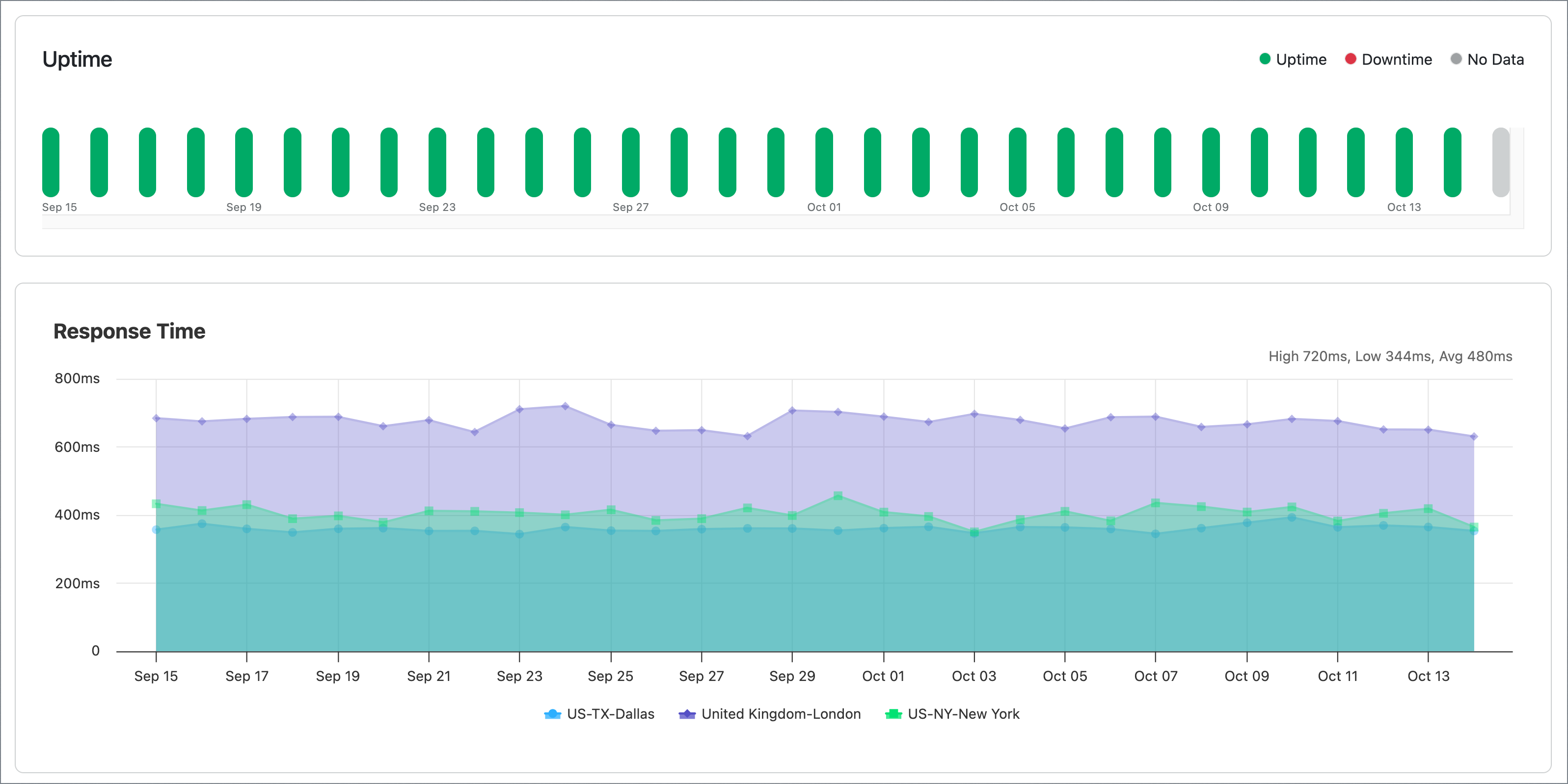Click Dallas data point at Oct 10
The height and width of the screenshot is (784, 1568).
tap(1292, 518)
